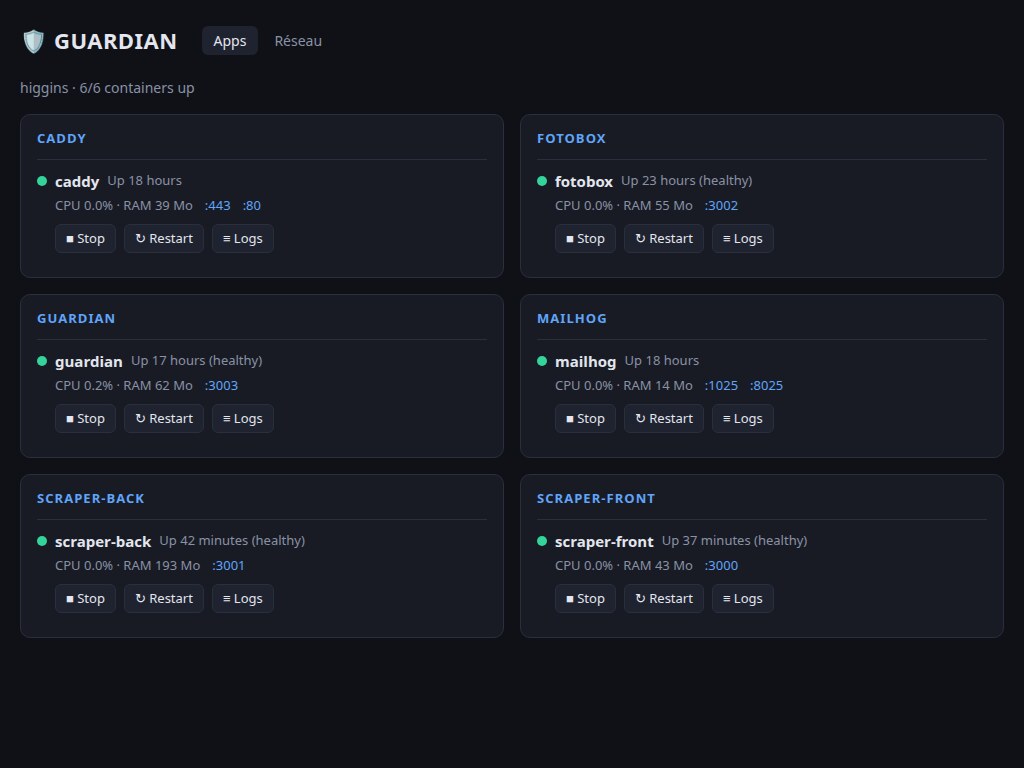Show Logs for fotobox
1024x768 pixels.
[x=743, y=238]
